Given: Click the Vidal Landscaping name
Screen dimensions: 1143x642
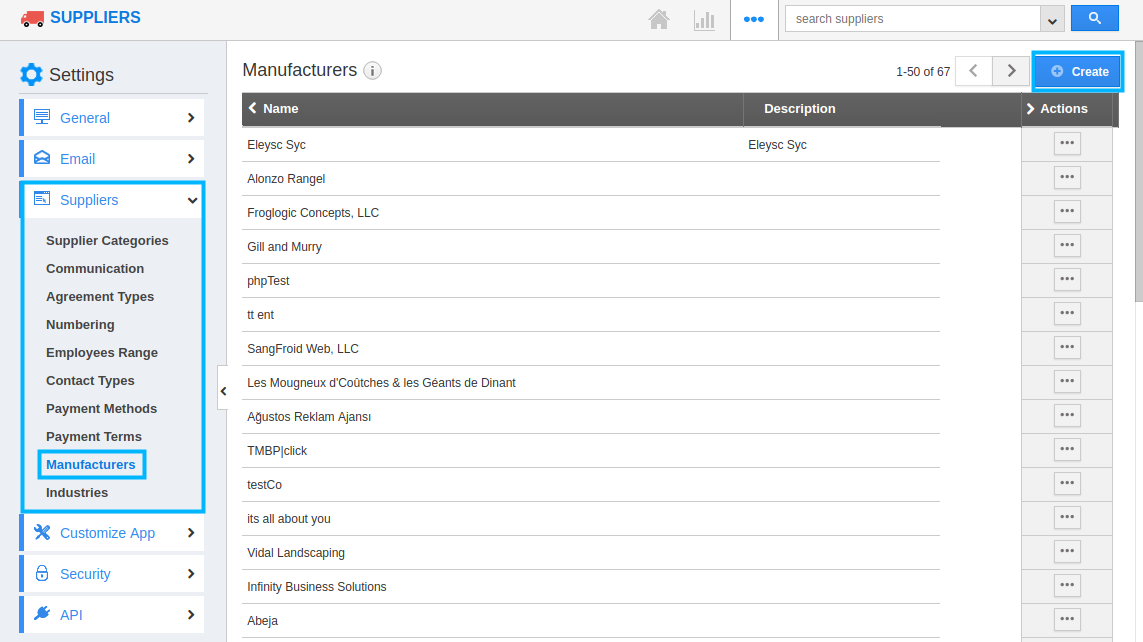Looking at the screenshot, I should (x=296, y=553).
